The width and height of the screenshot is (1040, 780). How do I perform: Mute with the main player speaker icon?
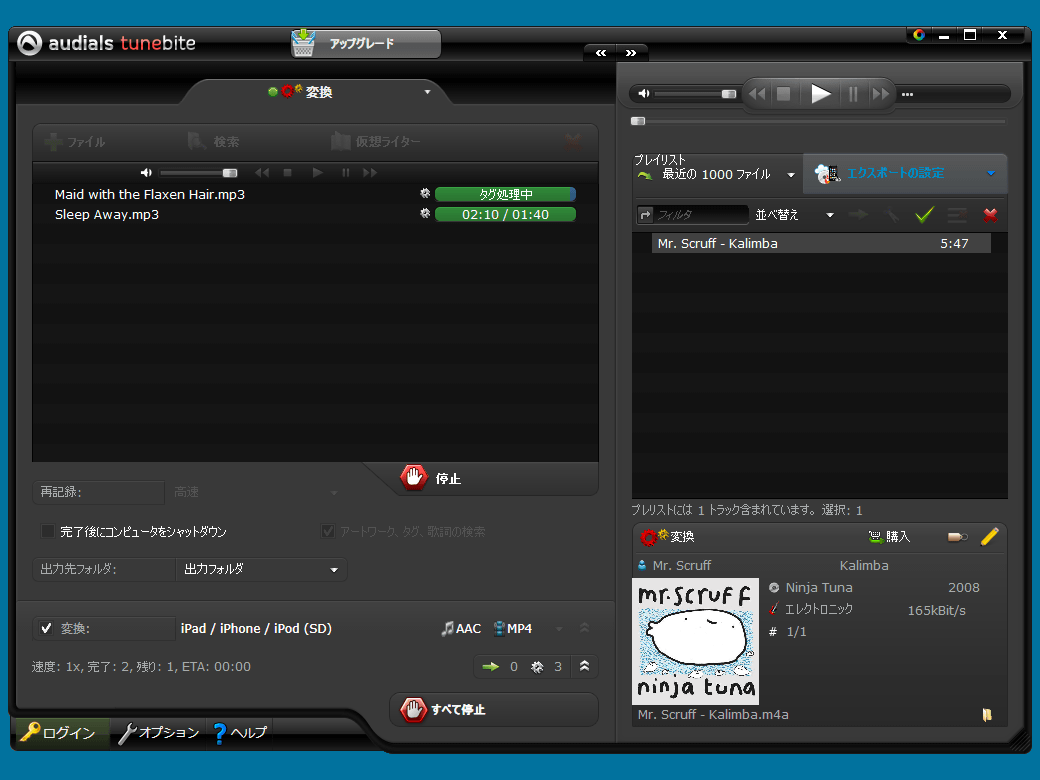pyautogui.click(x=643, y=94)
